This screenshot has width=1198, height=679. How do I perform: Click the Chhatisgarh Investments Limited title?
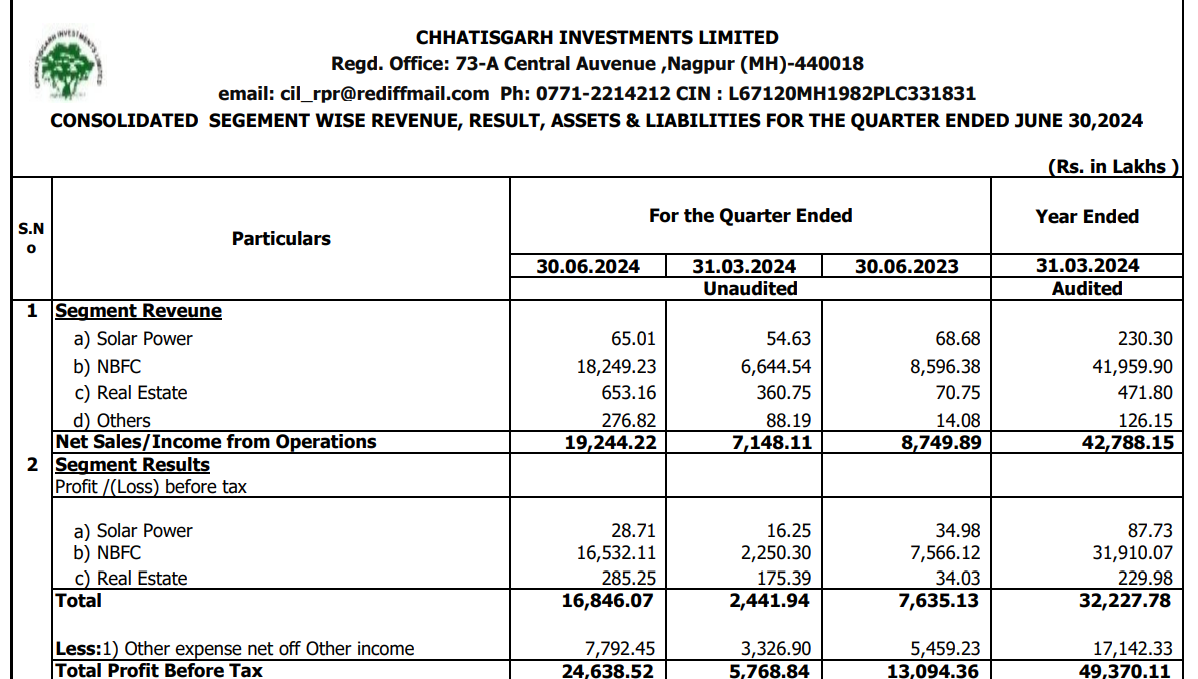[597, 38]
